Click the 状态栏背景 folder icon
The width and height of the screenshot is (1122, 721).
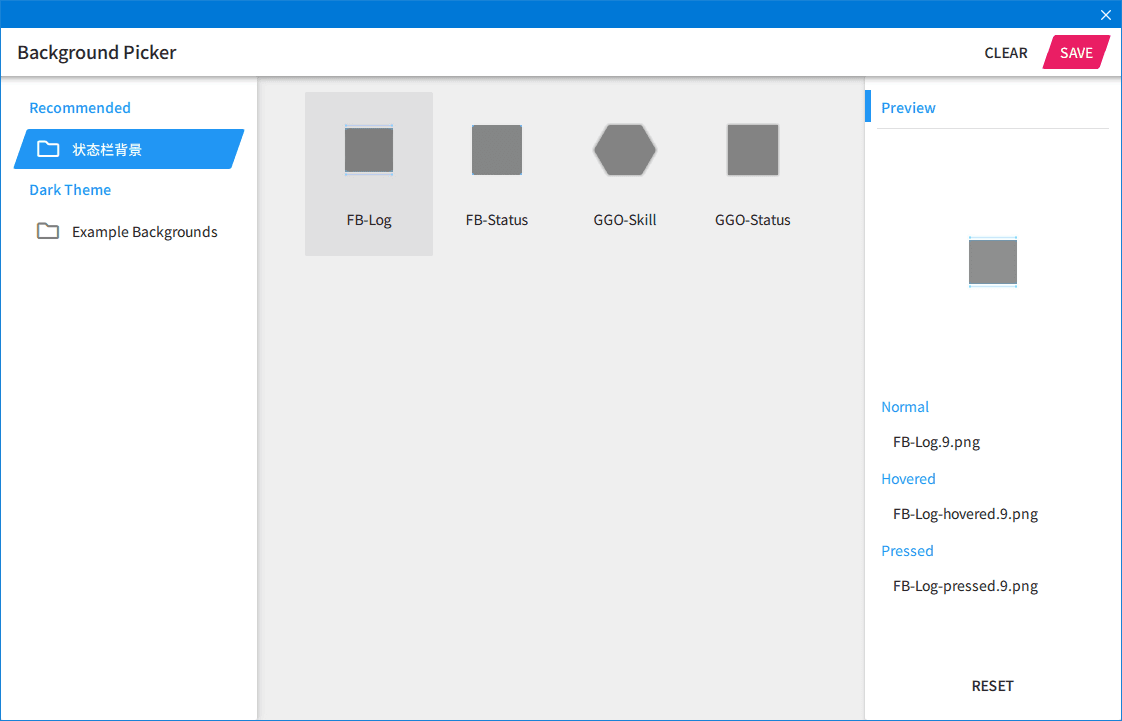(x=48, y=149)
